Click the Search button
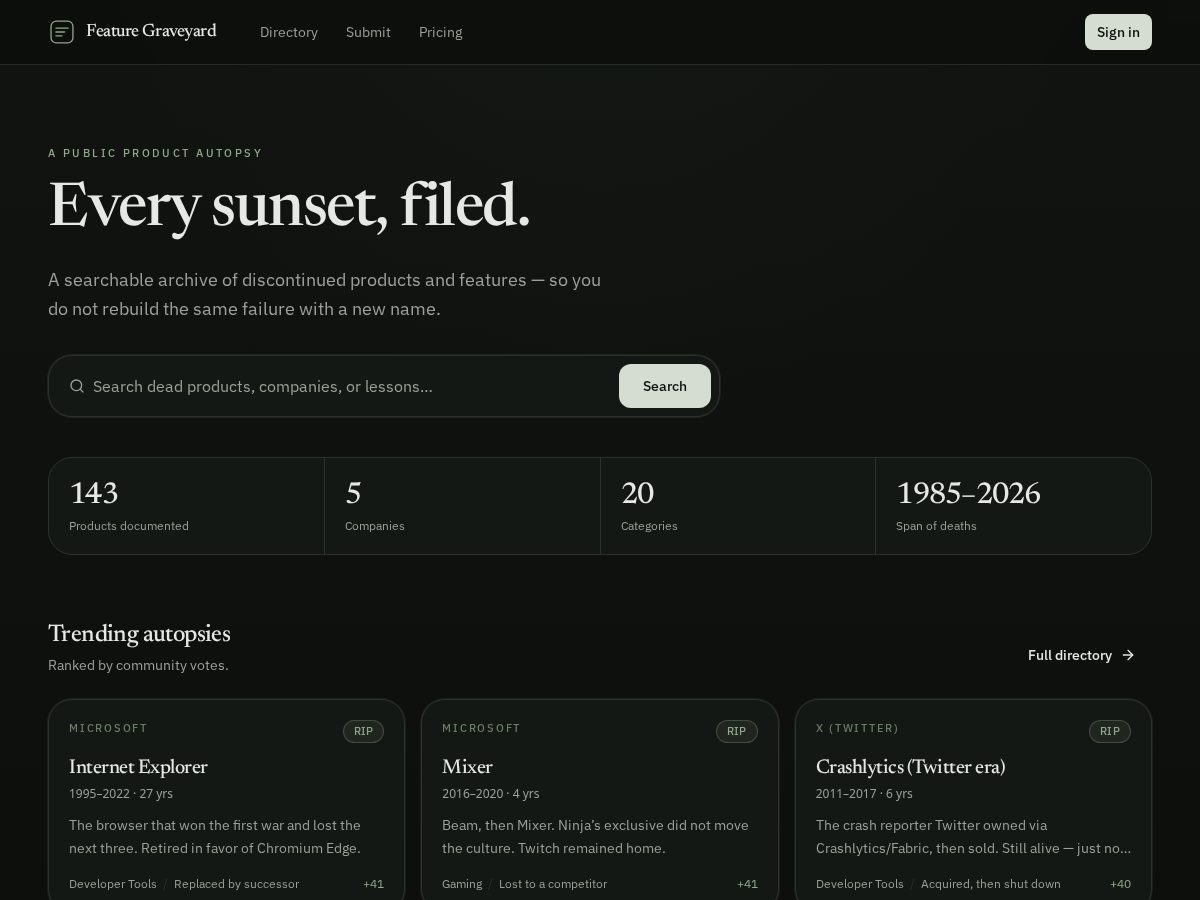Screen dimensions: 1200x900 pos(665,386)
